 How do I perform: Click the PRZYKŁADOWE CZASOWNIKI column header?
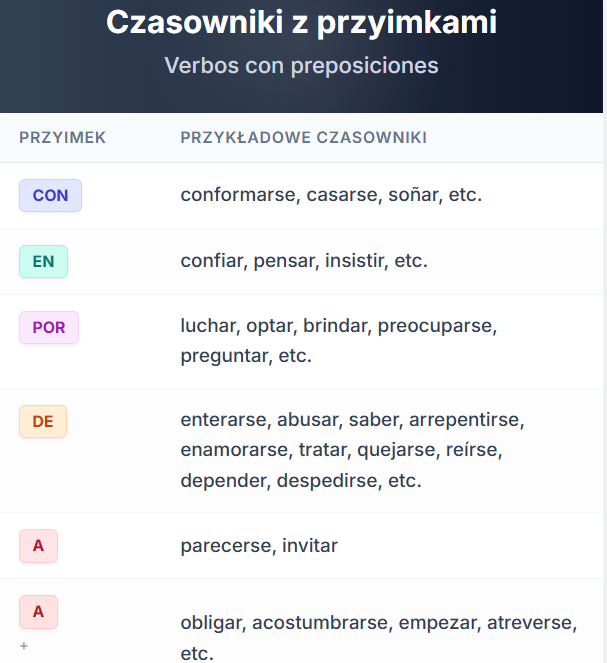point(304,138)
